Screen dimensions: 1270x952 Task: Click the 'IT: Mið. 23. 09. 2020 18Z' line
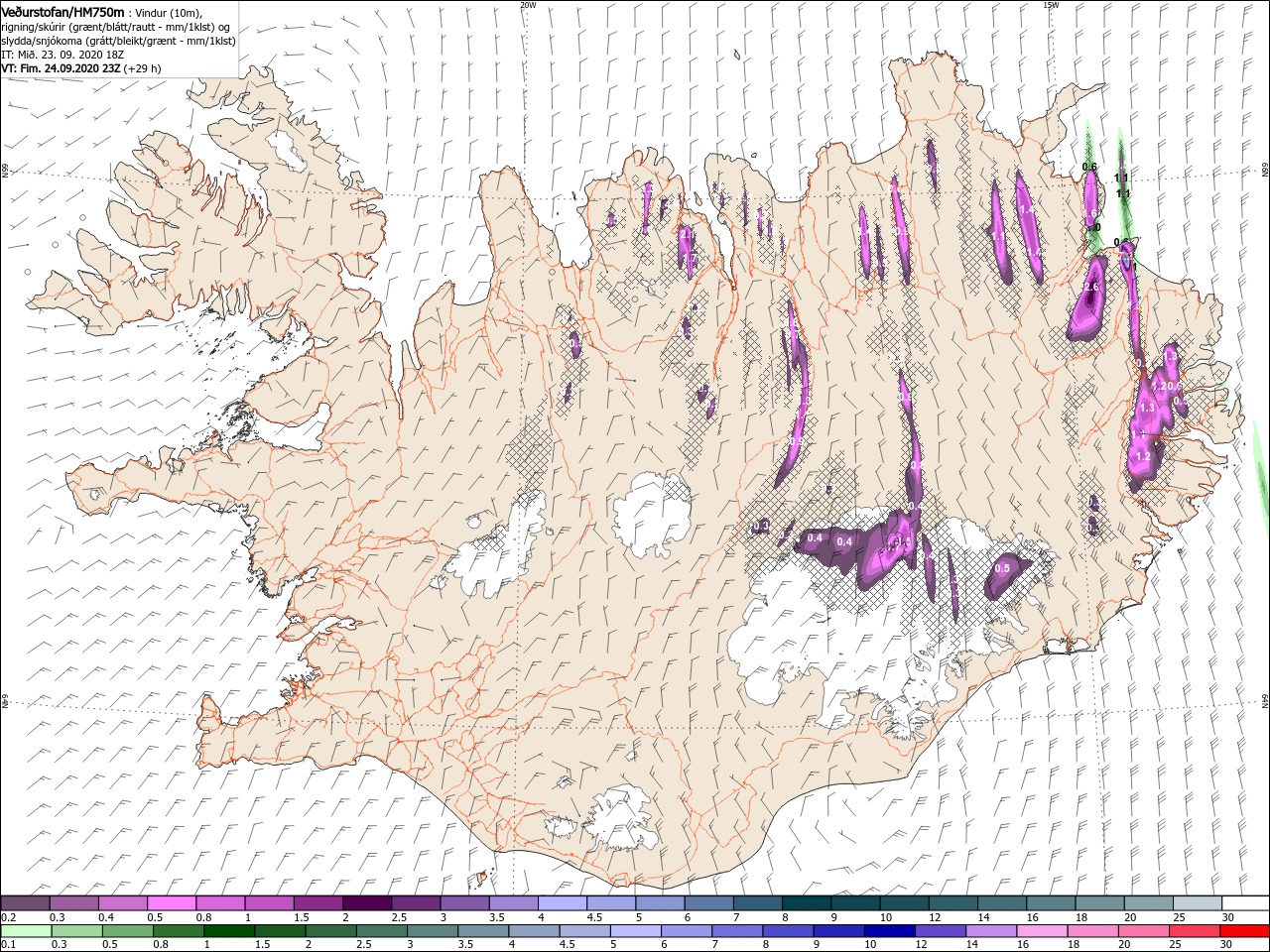62,55
